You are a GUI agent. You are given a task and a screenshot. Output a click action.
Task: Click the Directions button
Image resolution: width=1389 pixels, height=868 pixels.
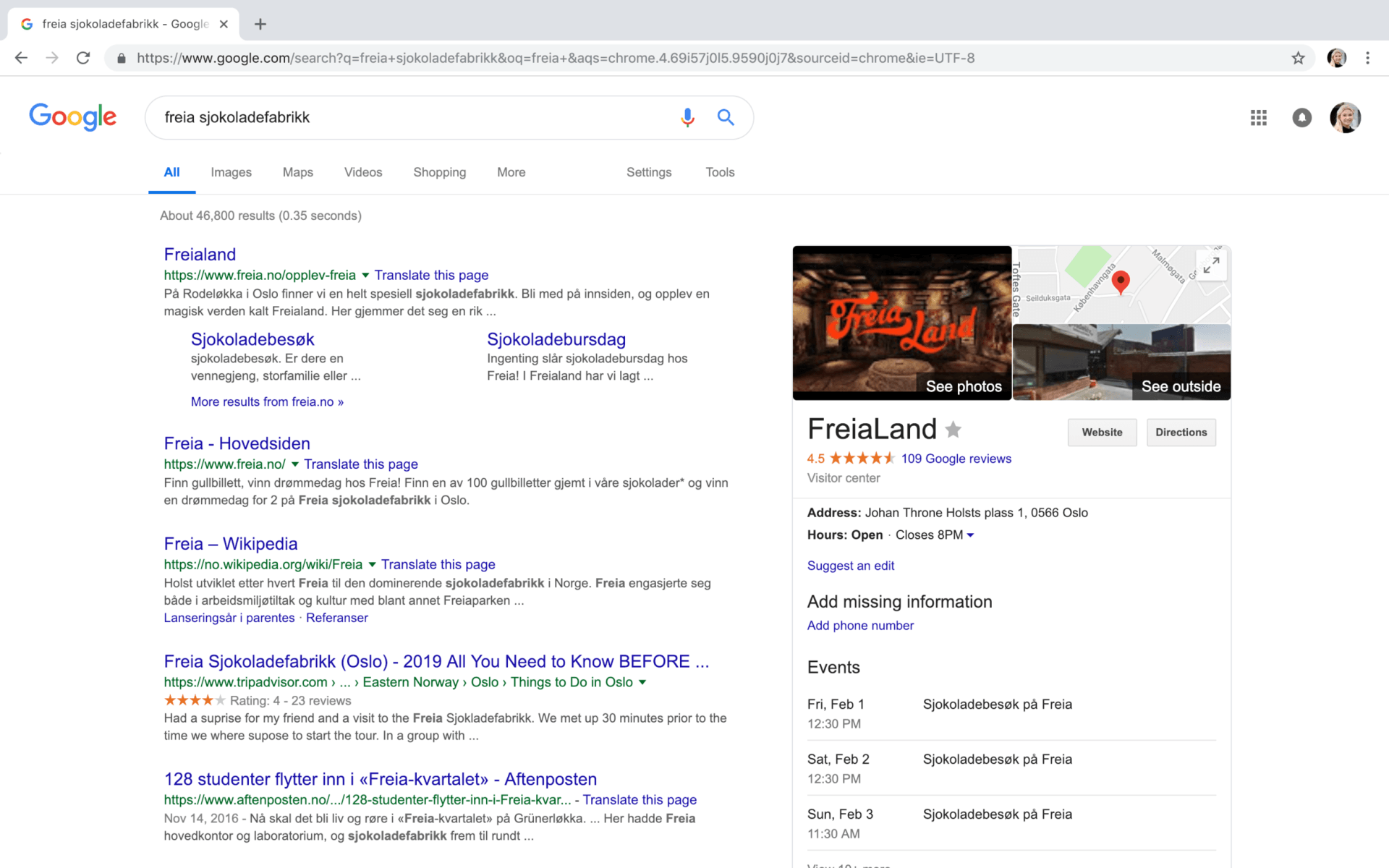1181,433
